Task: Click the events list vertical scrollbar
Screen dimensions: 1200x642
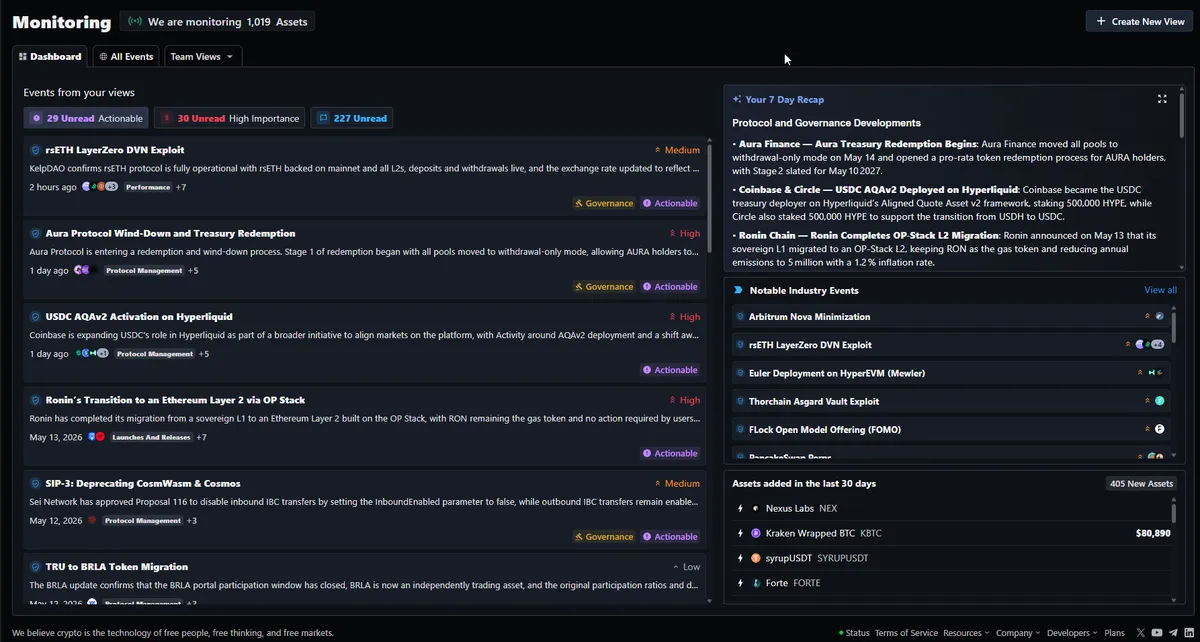Action: pos(712,200)
